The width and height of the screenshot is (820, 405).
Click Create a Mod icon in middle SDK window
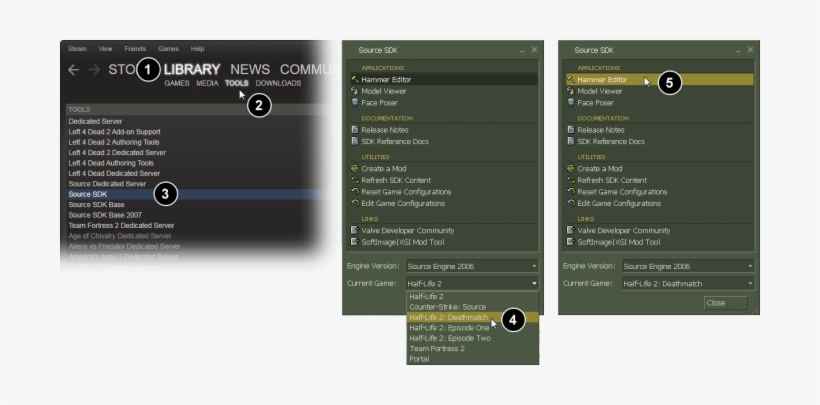click(355, 168)
